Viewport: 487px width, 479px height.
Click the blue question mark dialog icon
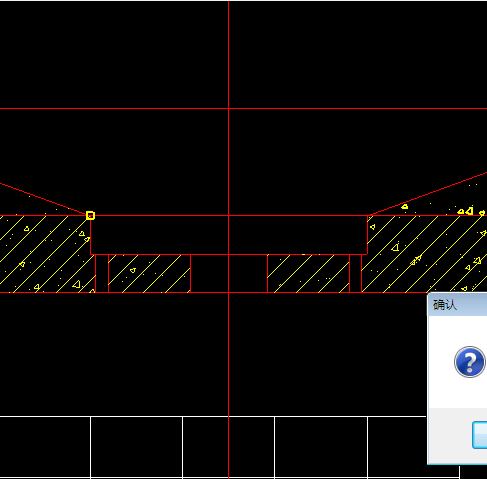[x=470, y=362]
